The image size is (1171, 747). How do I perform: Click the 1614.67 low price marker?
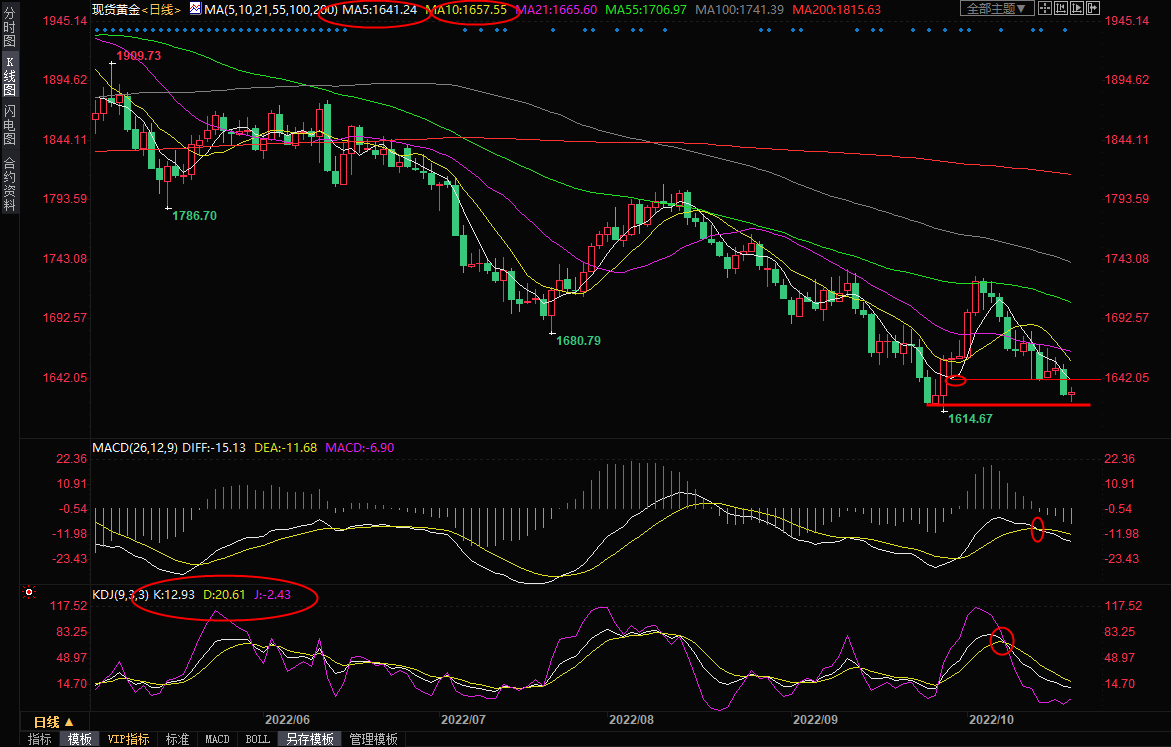click(x=969, y=418)
